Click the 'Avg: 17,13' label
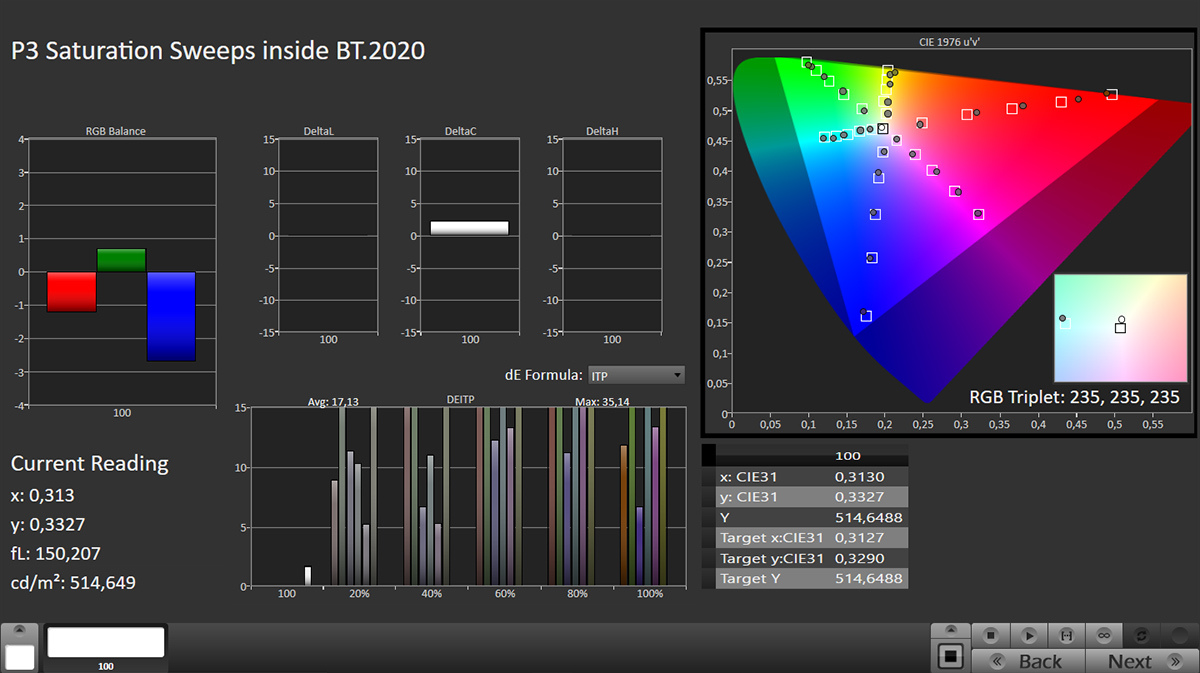 pos(332,401)
